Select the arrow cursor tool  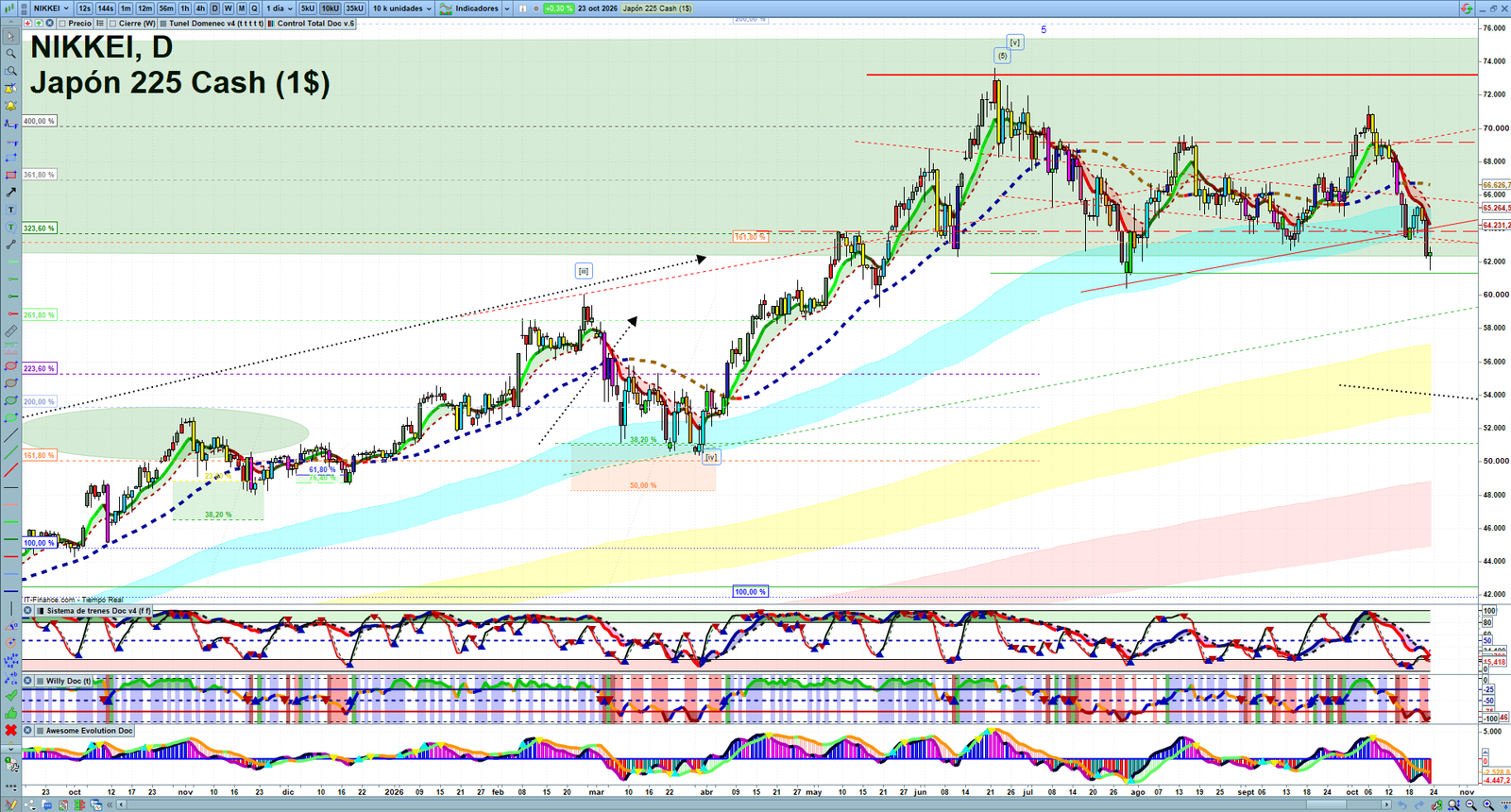10,37
